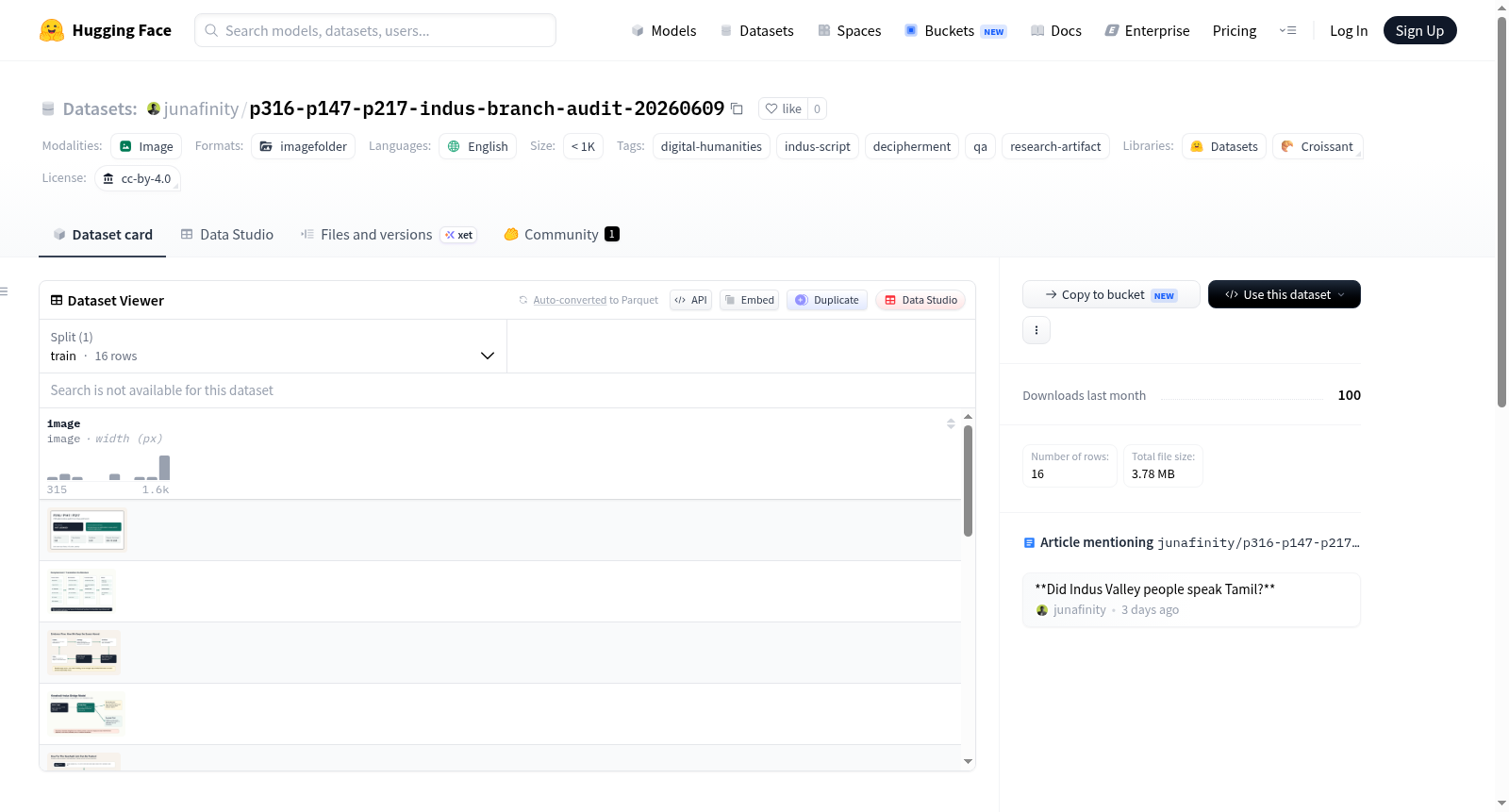This screenshot has height=812, width=1509.
Task: Open Use this dataset dropdown
Action: tap(1285, 294)
